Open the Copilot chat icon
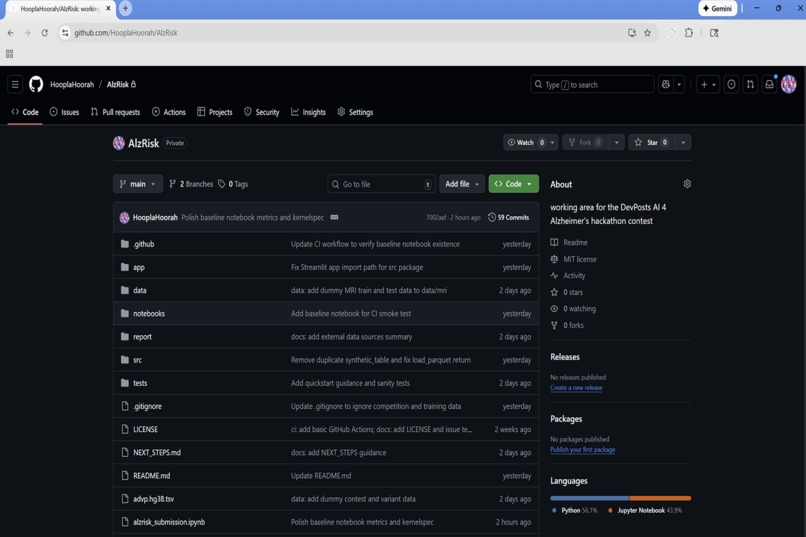The image size is (806, 537). click(666, 84)
